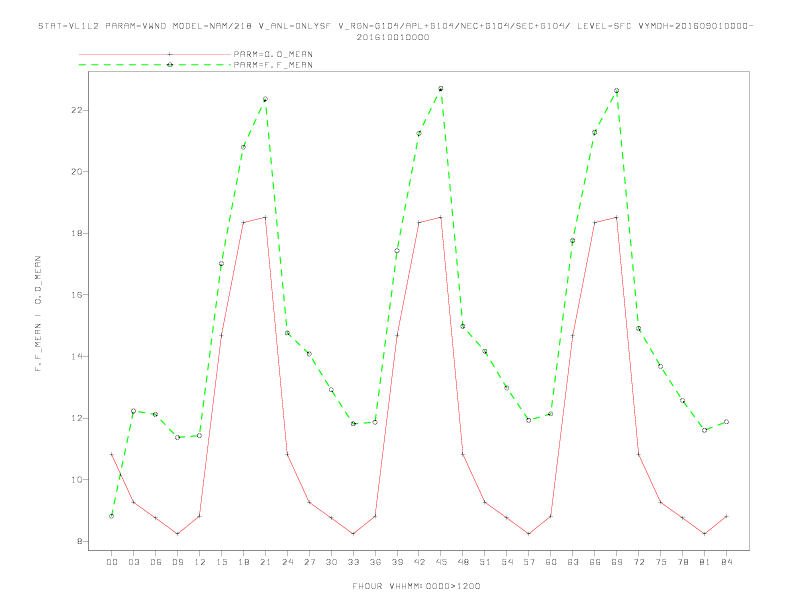Click y-axis tick label 8
Image resolution: width=792 pixels, height=612 pixels.
[80, 541]
